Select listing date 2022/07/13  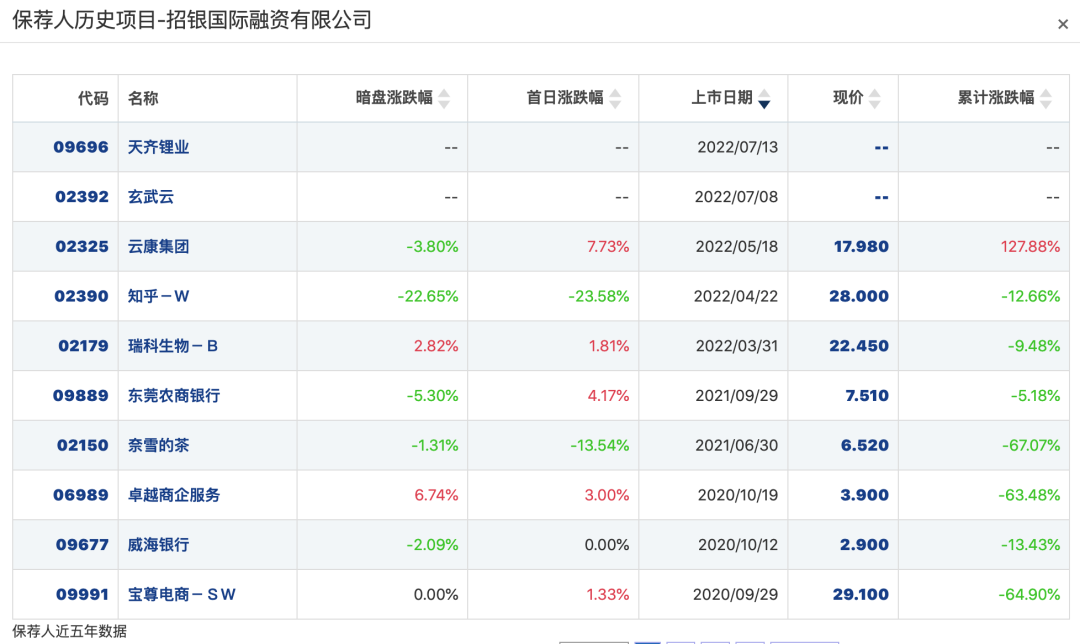(x=738, y=147)
